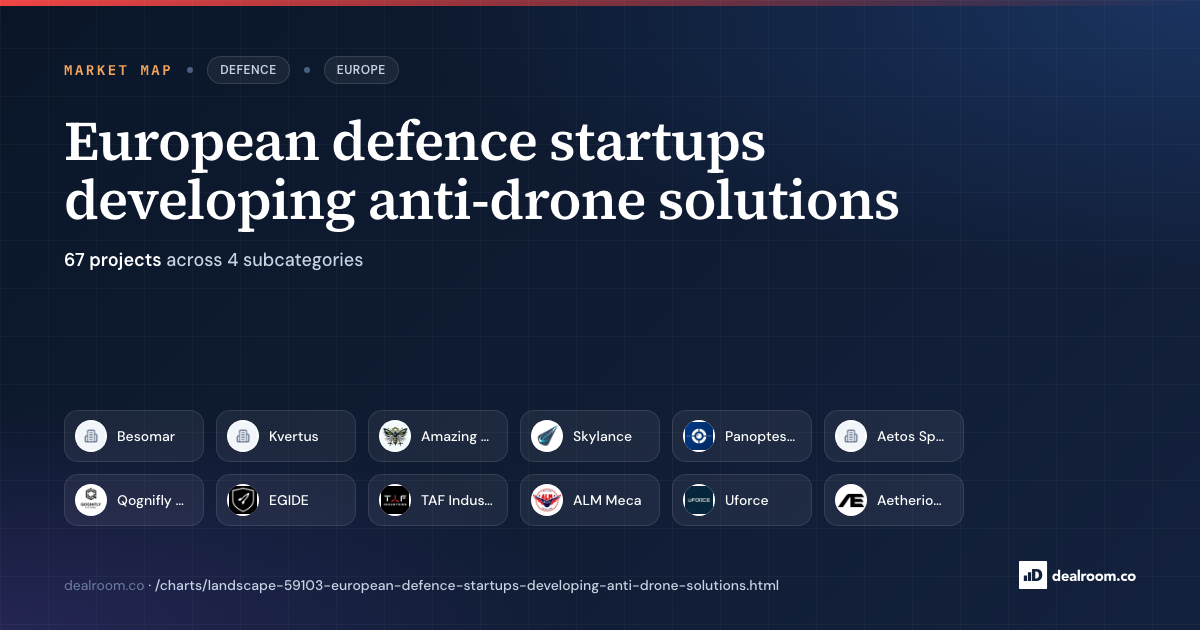Image resolution: width=1200 pixels, height=630 pixels.
Task: Click the Uforce logo icon
Action: [699, 500]
